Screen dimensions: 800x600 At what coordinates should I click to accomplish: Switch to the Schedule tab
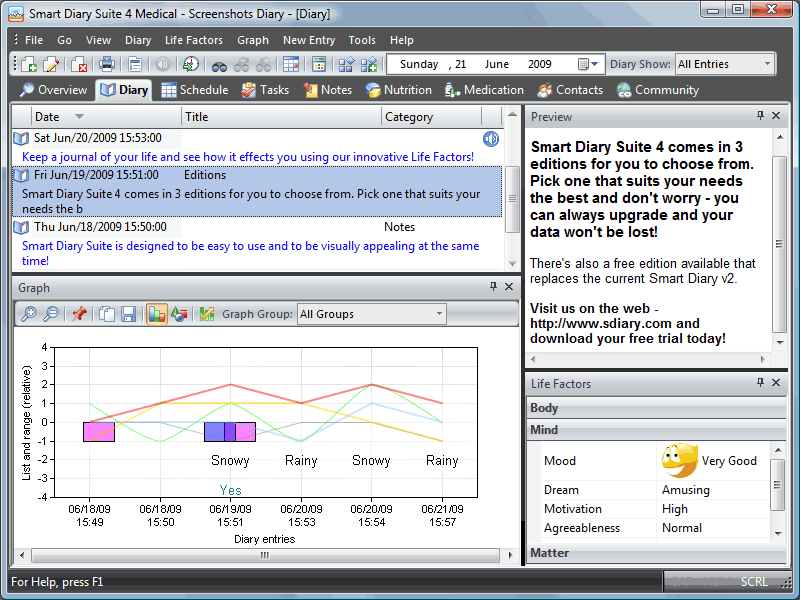click(195, 90)
